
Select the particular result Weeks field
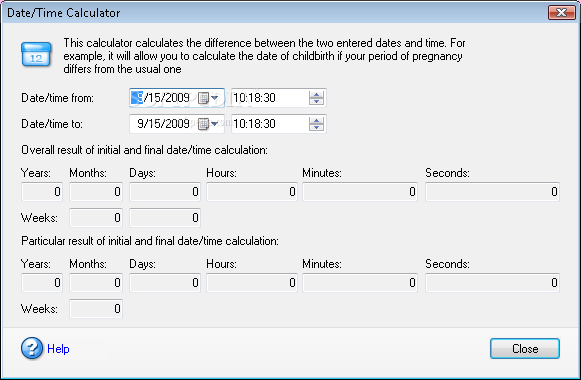point(96,309)
